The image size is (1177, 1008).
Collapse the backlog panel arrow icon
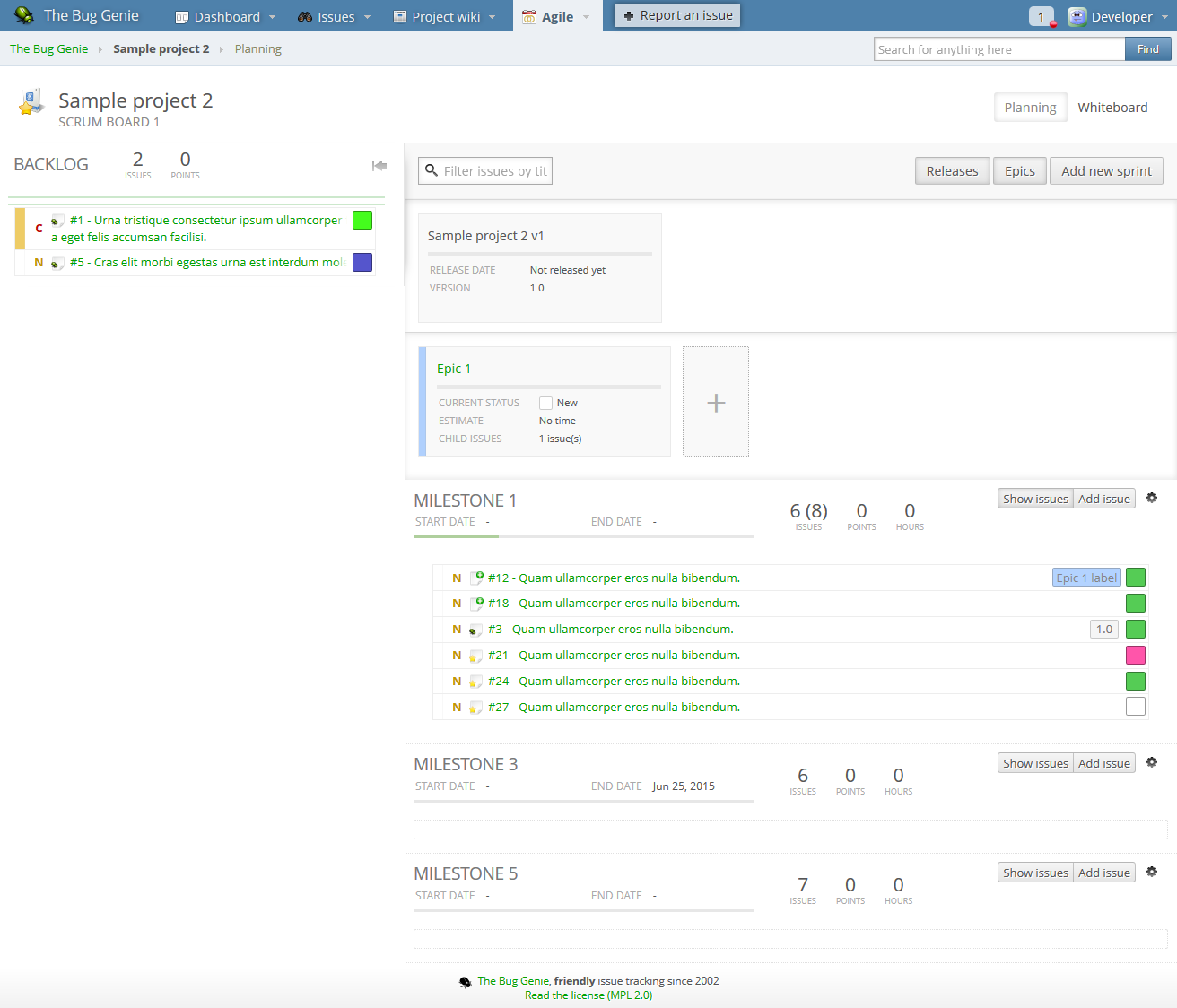[379, 165]
